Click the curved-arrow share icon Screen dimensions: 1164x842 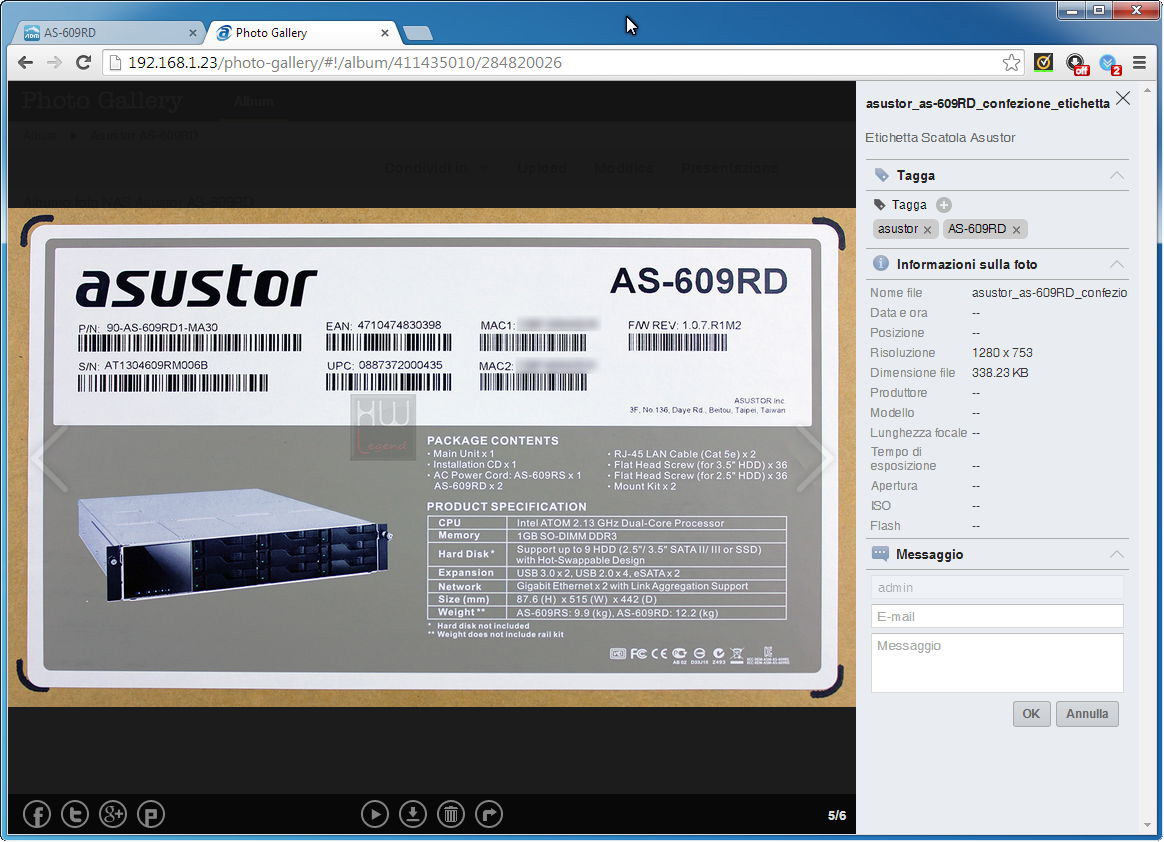click(x=488, y=815)
